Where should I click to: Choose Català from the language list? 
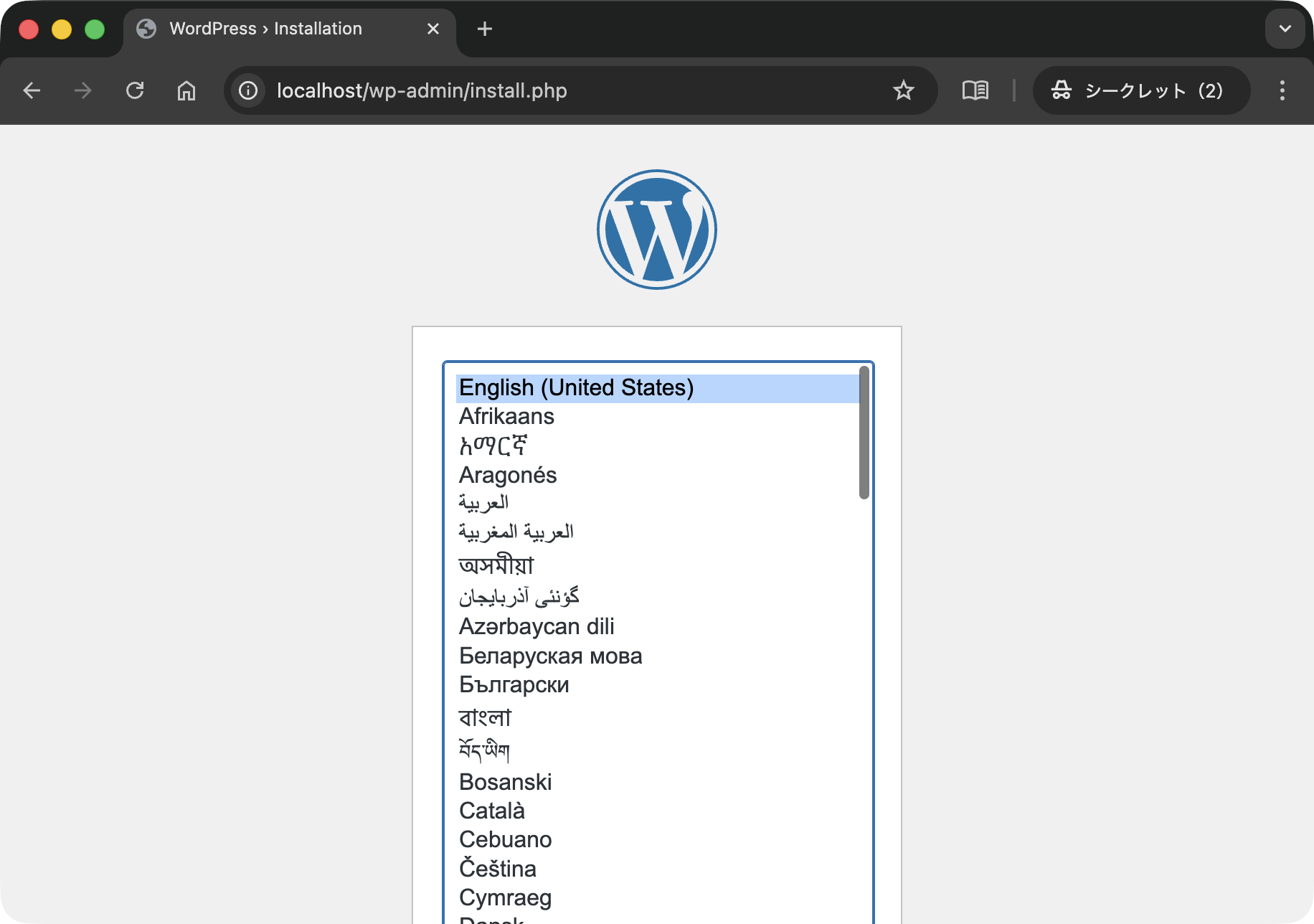[x=492, y=811]
